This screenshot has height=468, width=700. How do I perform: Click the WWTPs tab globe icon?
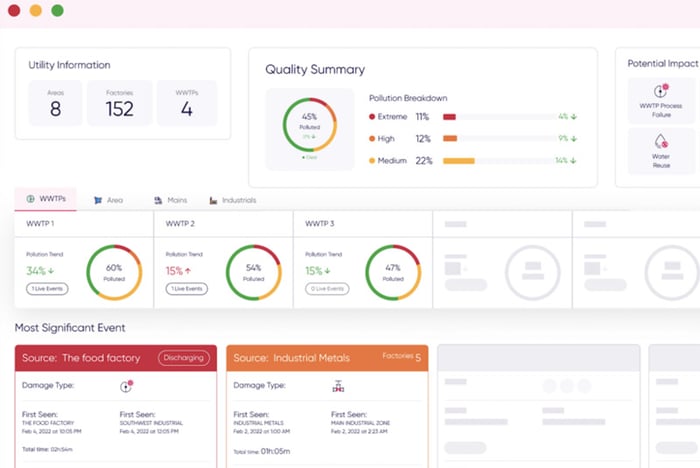(x=30, y=199)
